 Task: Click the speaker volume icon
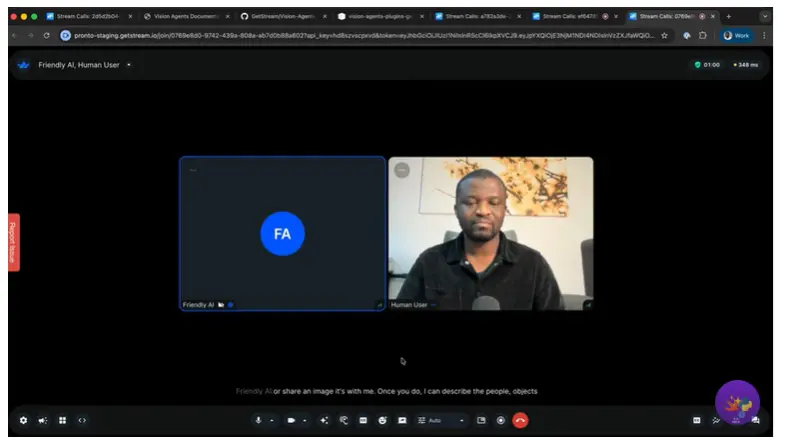[x=43, y=420]
